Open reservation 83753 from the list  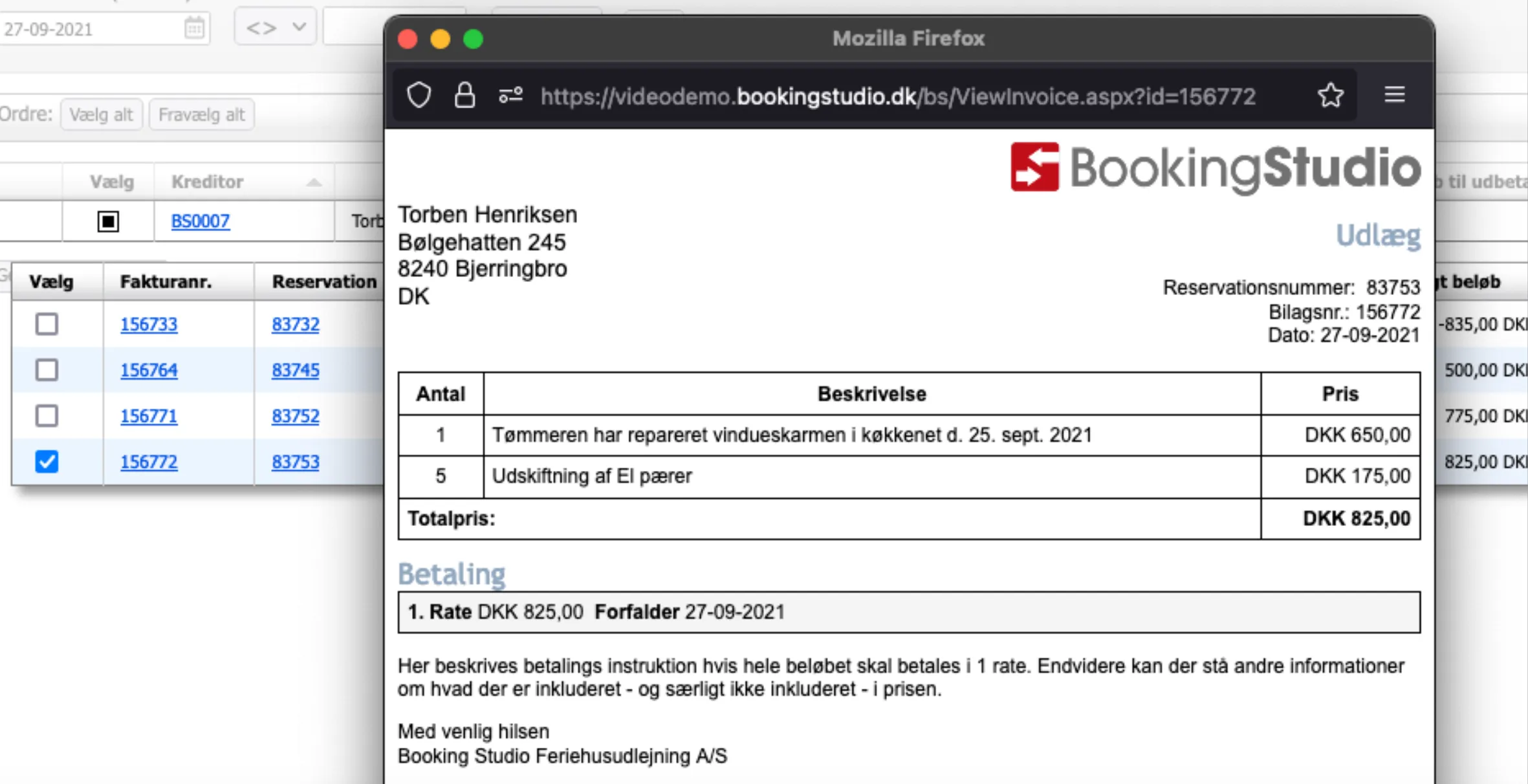tap(294, 462)
